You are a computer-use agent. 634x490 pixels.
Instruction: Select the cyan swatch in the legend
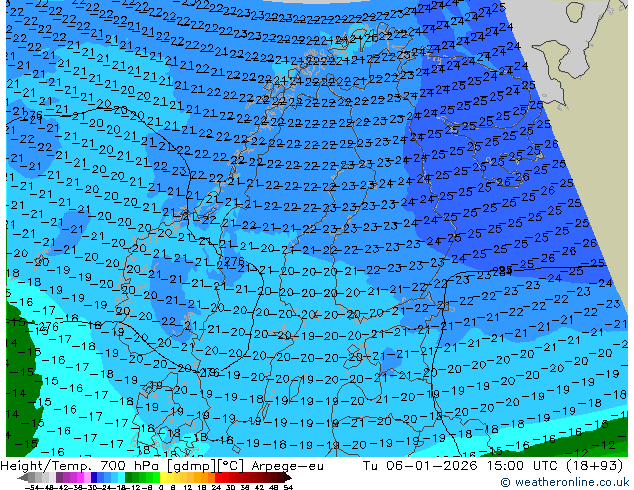[122, 477]
